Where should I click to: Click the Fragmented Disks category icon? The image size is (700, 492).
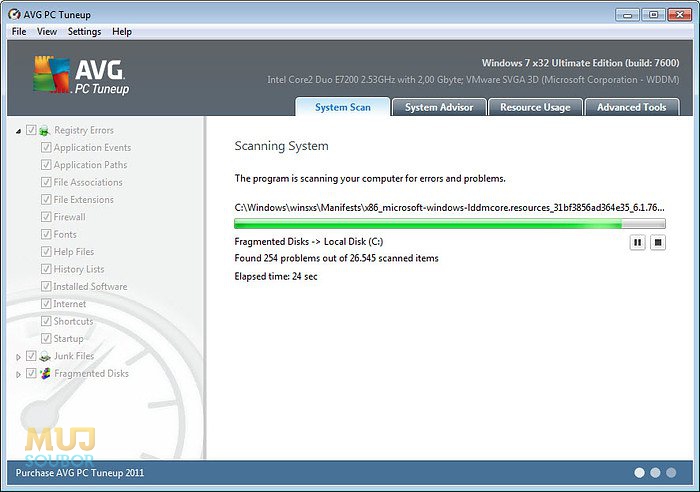pos(45,374)
